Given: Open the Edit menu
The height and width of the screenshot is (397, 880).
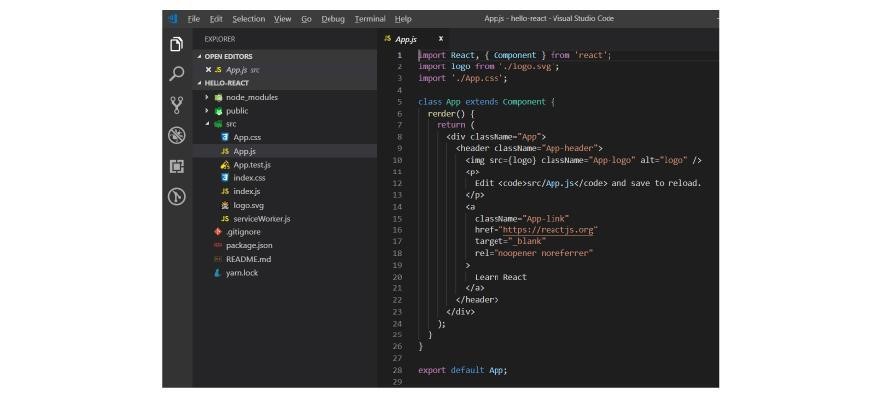Looking at the screenshot, I should pyautogui.click(x=216, y=19).
